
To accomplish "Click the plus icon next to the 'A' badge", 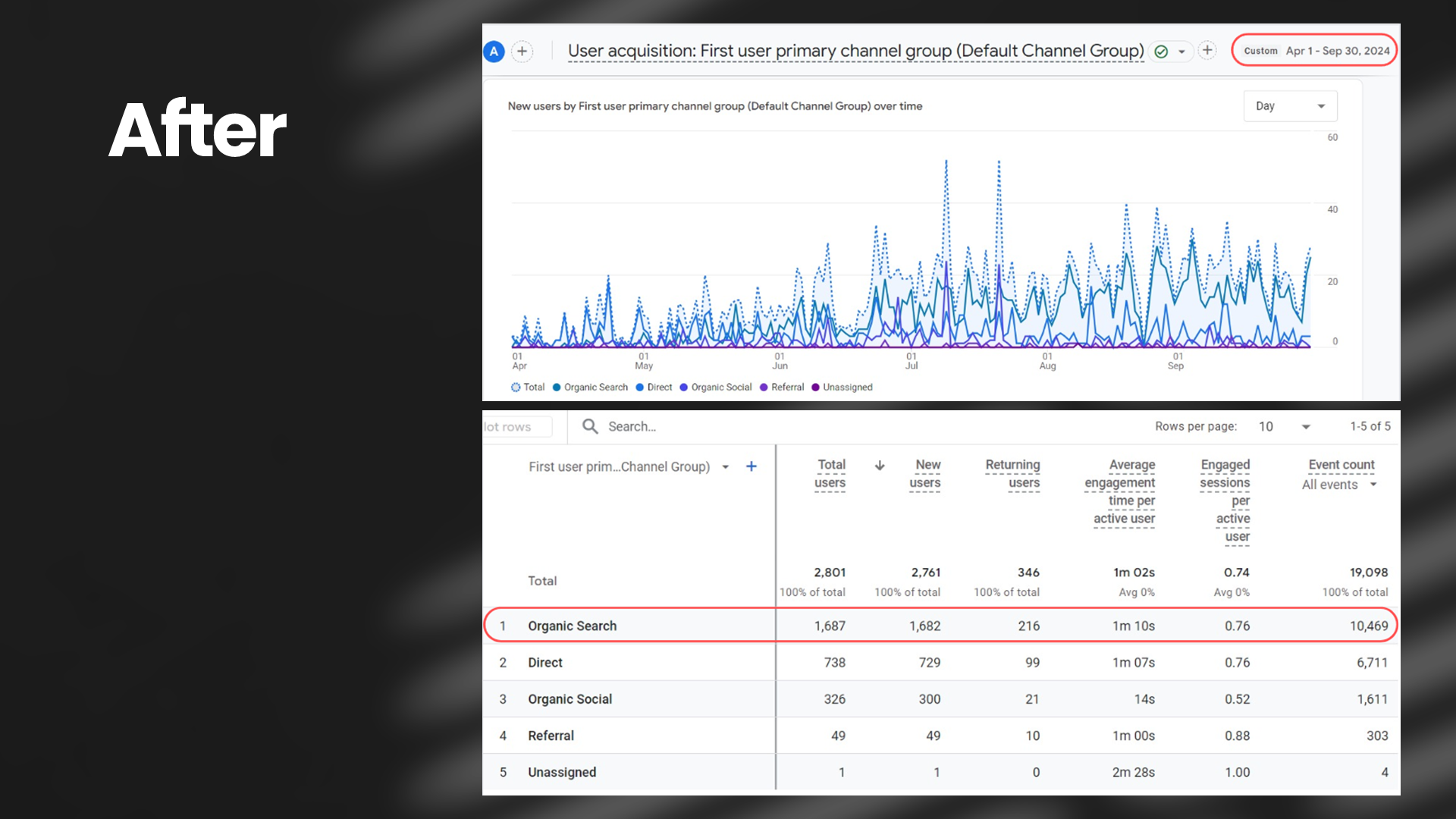I will 522,52.
